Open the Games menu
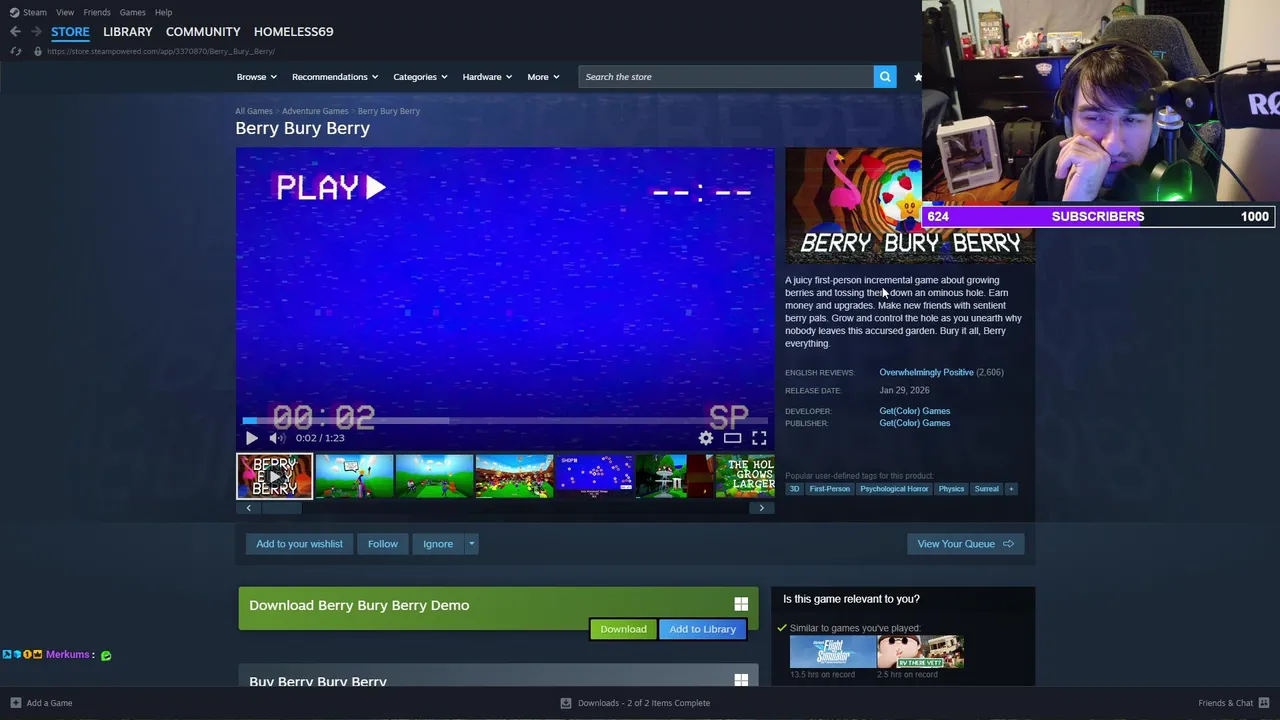 132,12
